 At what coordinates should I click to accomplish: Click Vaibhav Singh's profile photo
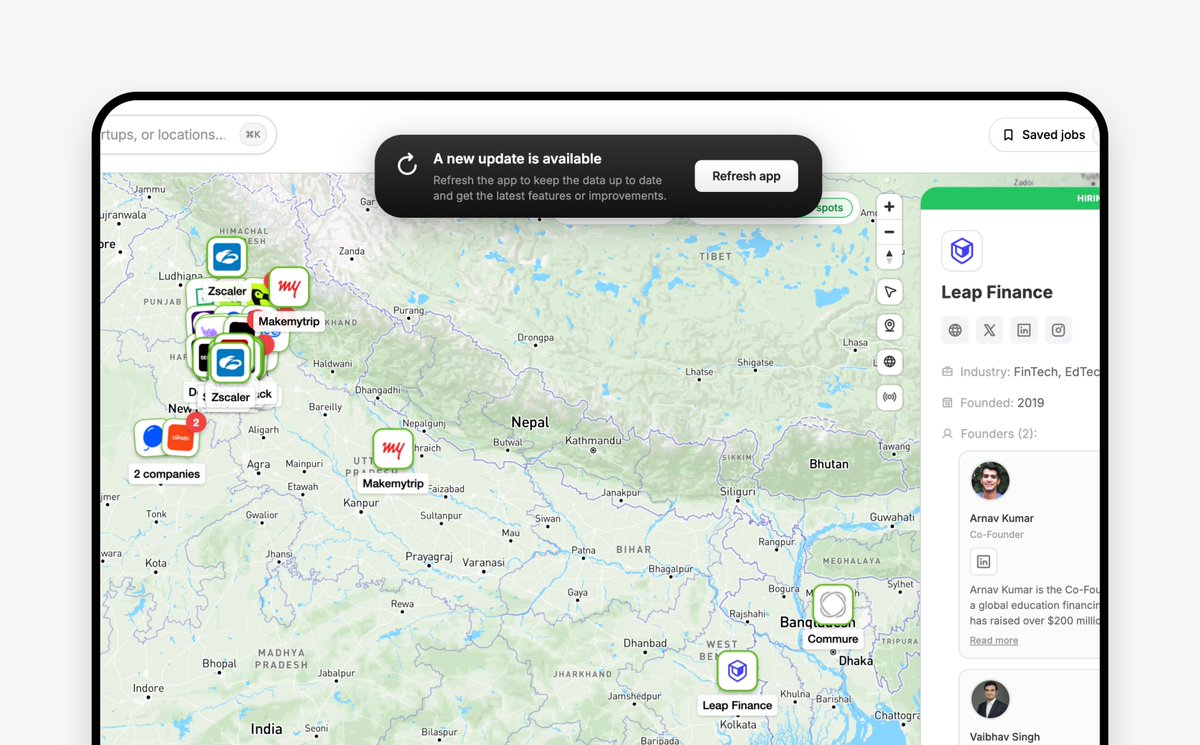(990, 700)
